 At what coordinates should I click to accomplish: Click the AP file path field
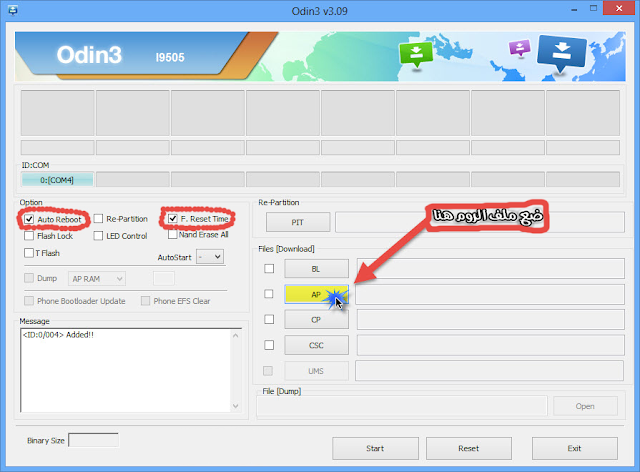pyautogui.click(x=490, y=294)
